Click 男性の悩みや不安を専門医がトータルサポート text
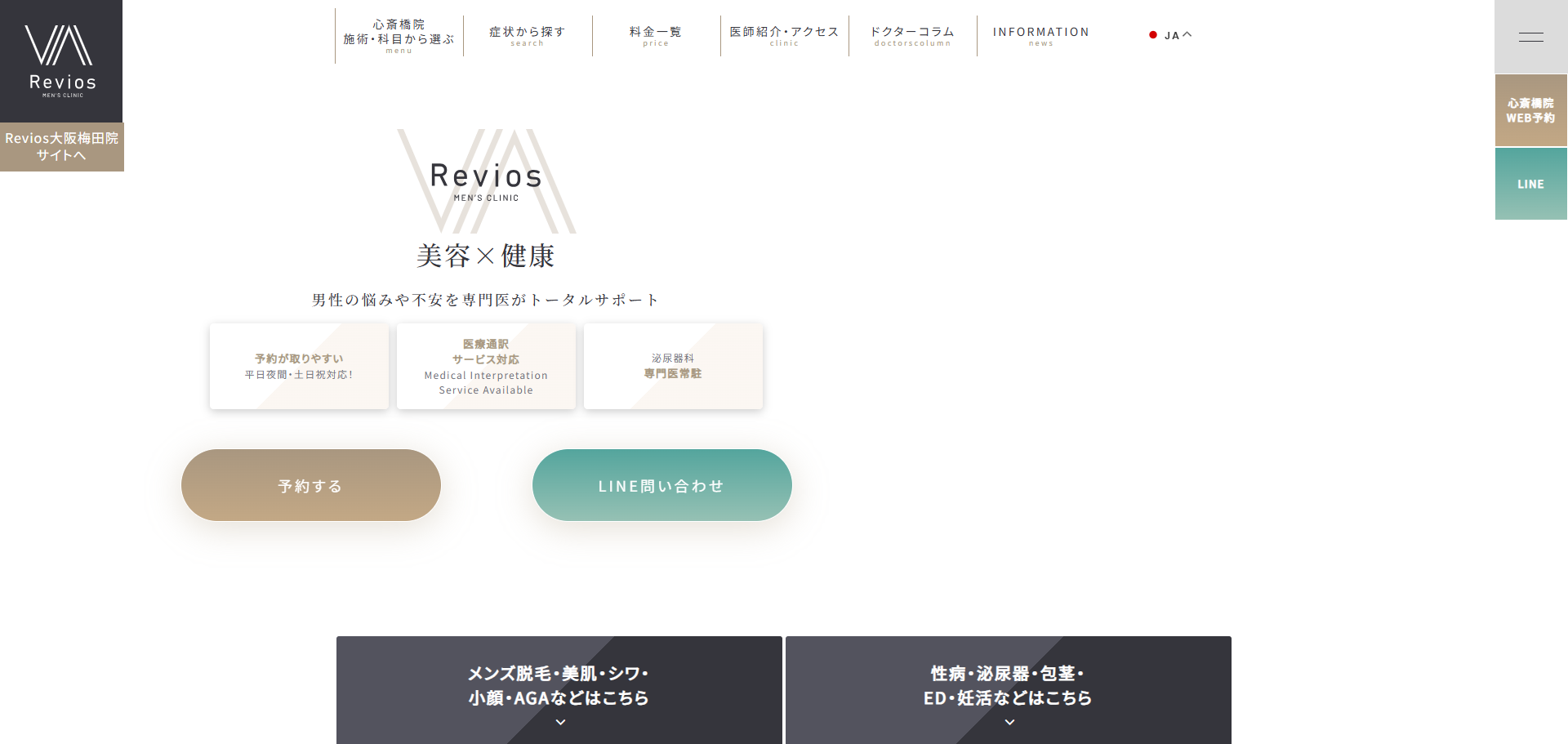 pos(485,300)
